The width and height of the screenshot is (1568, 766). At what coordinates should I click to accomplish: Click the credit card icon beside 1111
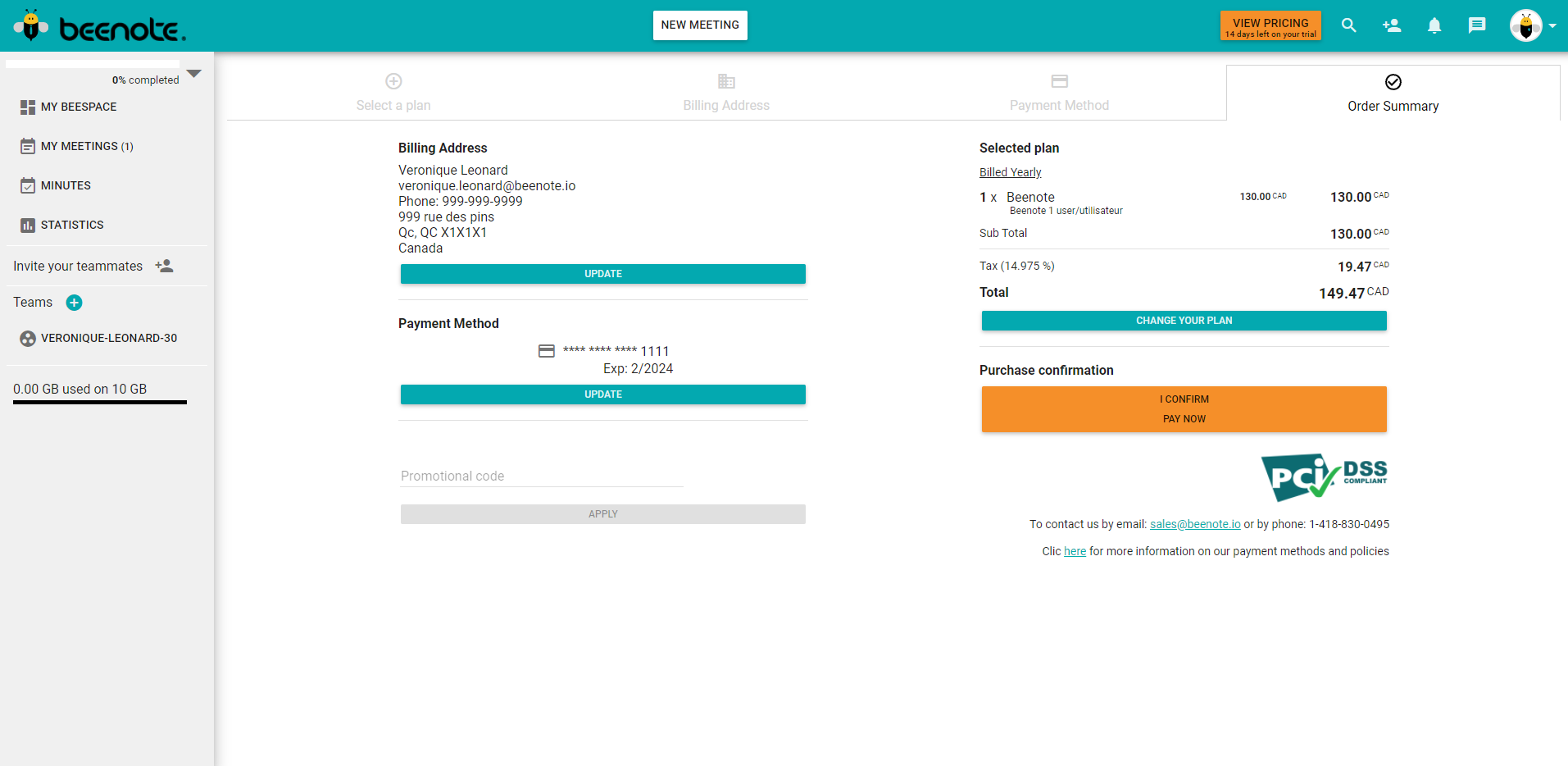(547, 351)
